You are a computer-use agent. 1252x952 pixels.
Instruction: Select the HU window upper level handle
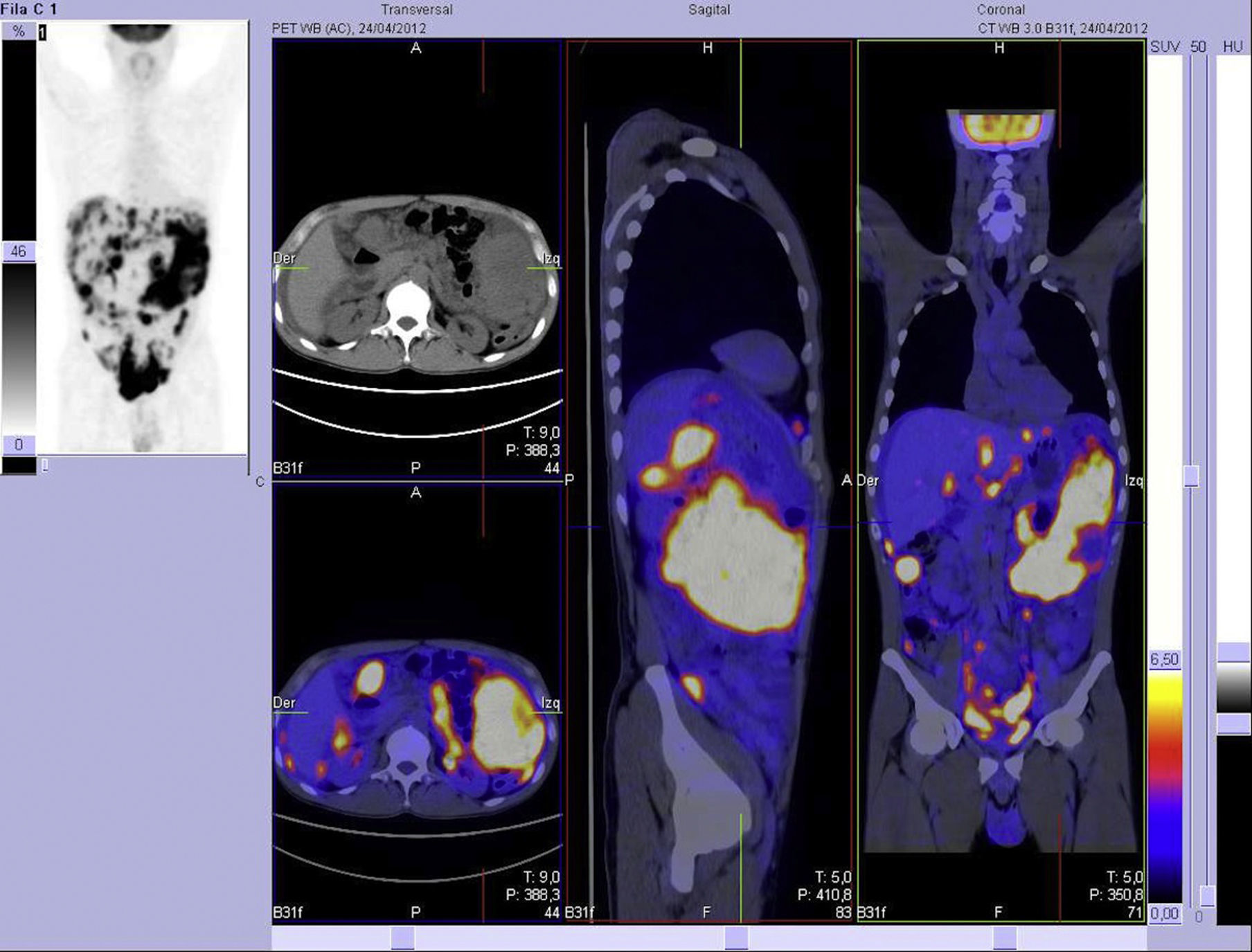pyautogui.click(x=1233, y=652)
